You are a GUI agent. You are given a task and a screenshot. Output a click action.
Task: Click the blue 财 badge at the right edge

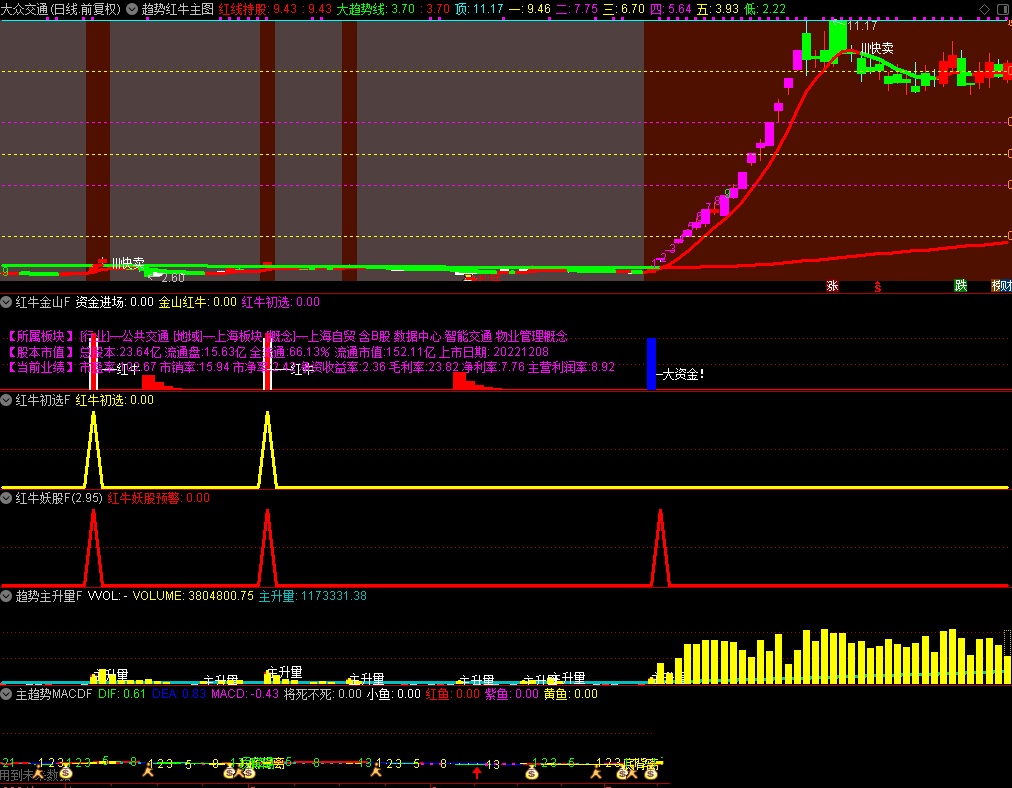(1006, 286)
